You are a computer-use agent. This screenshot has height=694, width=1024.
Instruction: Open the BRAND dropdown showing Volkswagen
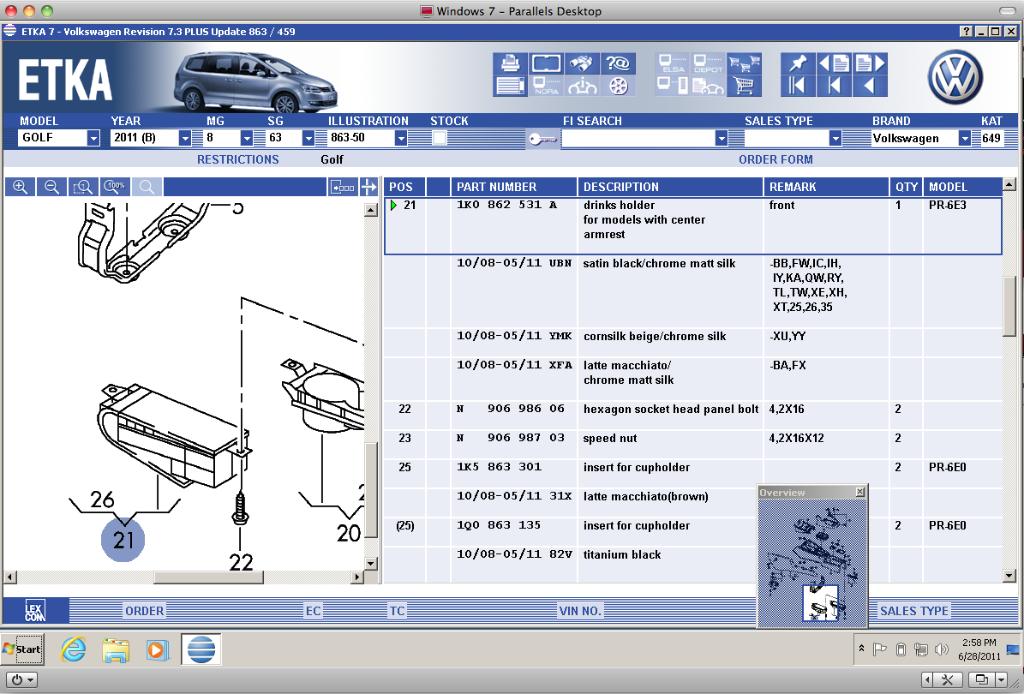[x=965, y=138]
